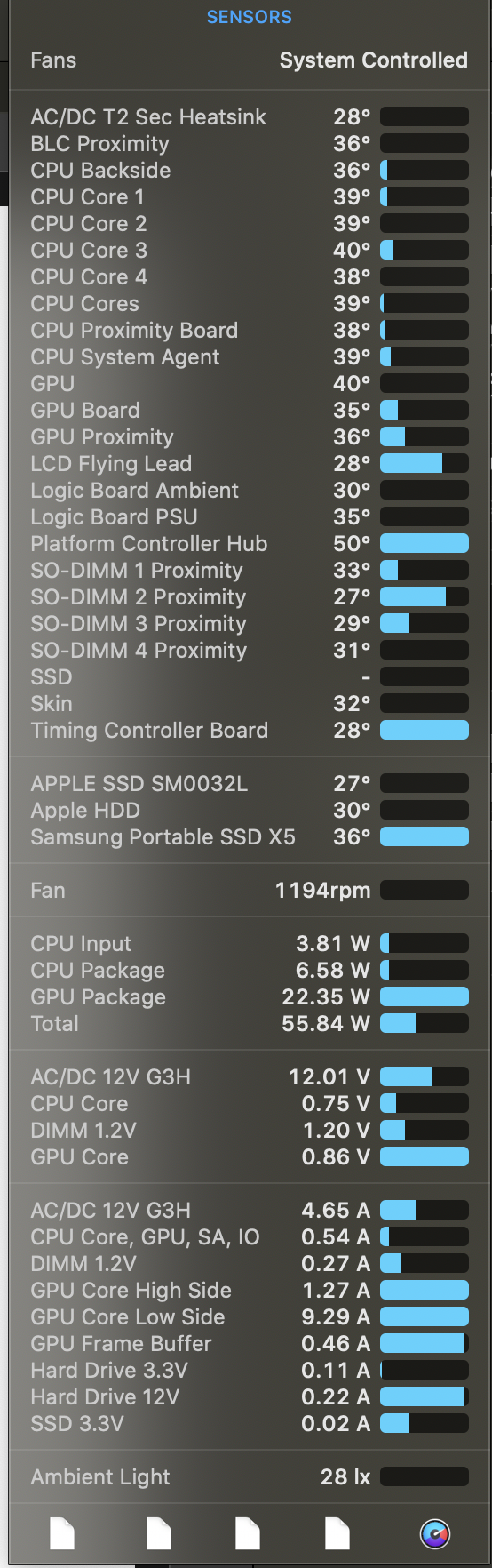The width and height of the screenshot is (492, 1568).
Task: Select the Platform Controller Hub sensor row
Action: (249, 543)
